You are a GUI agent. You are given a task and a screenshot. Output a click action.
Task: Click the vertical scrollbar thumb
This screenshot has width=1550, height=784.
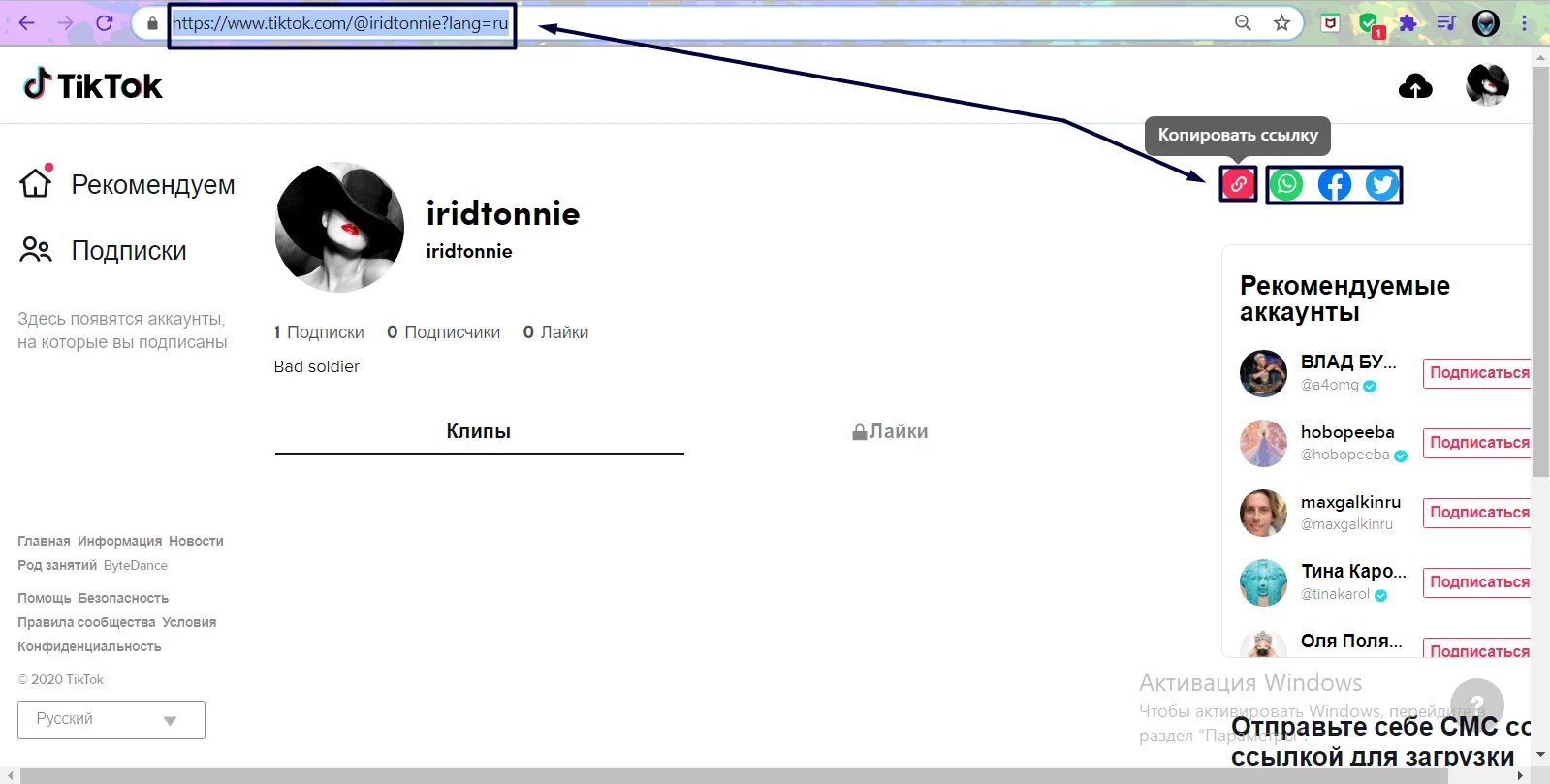point(1540,270)
